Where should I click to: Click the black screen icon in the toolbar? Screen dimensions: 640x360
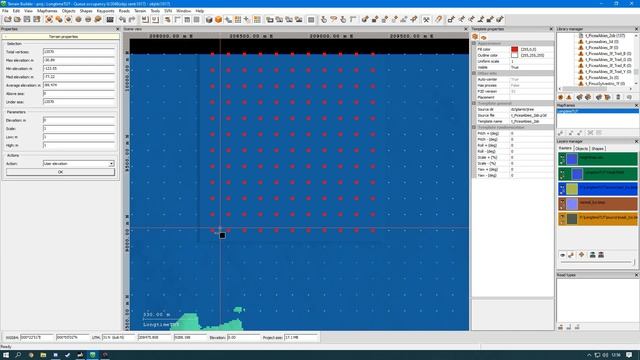[x=110, y=20]
